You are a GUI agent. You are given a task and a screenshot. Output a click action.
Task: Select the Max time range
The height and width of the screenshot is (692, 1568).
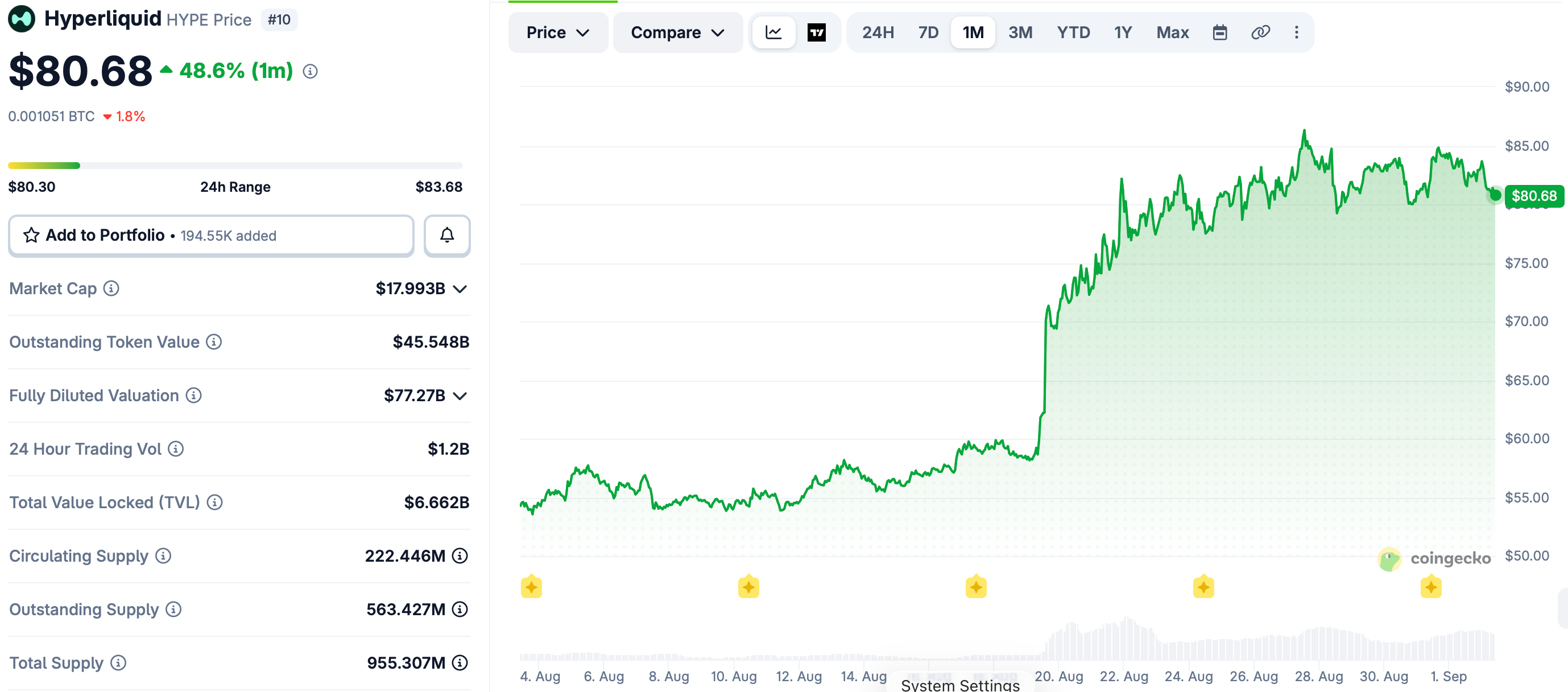(1172, 32)
